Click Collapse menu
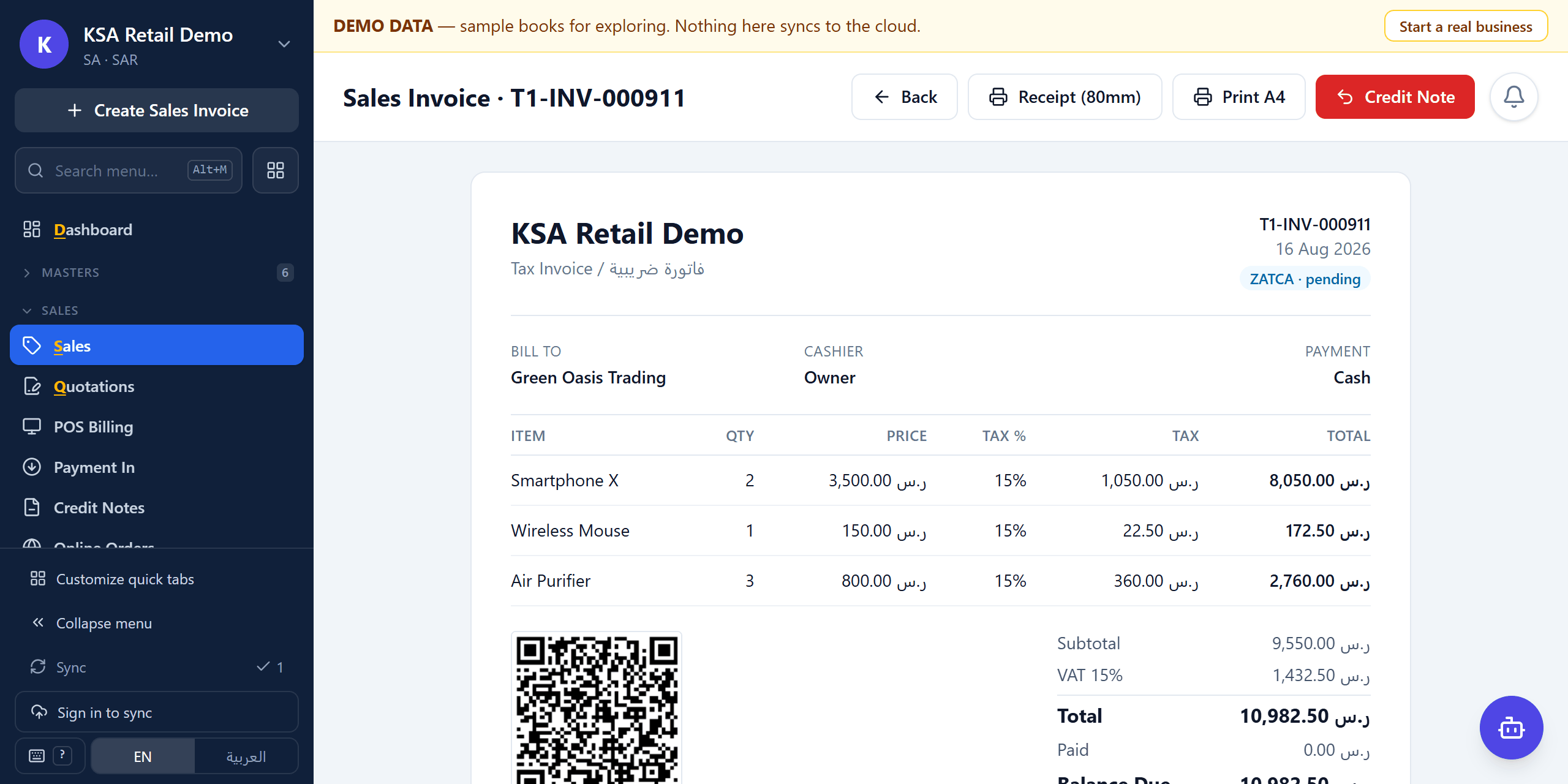Viewport: 1568px width, 784px height. pyautogui.click(x=157, y=624)
